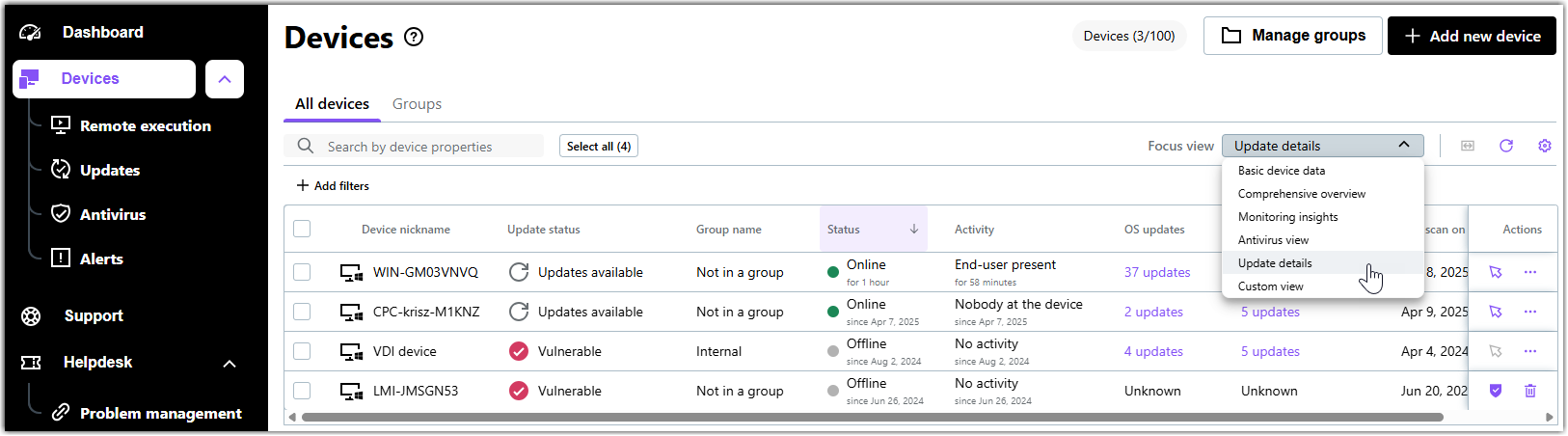
Task: Click shield icon in LMI-JMSGN53 row
Action: coord(1495,391)
